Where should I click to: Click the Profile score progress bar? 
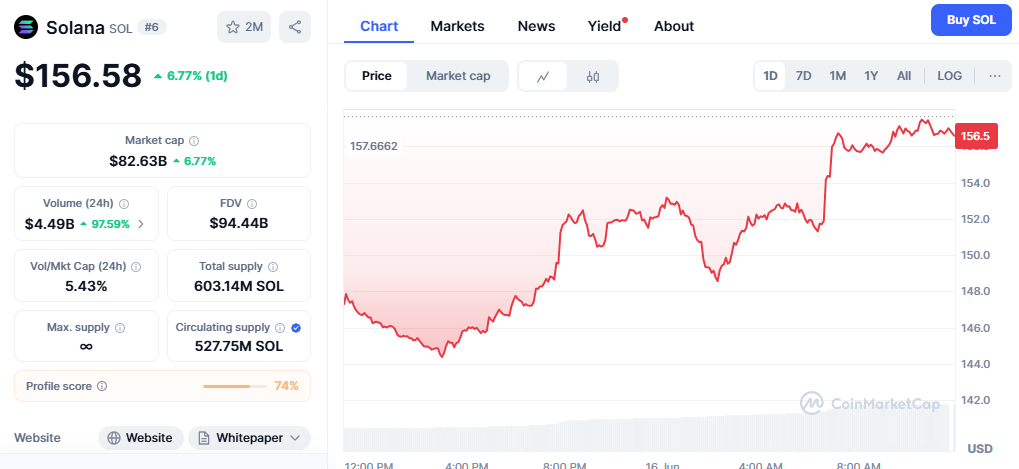(235, 386)
